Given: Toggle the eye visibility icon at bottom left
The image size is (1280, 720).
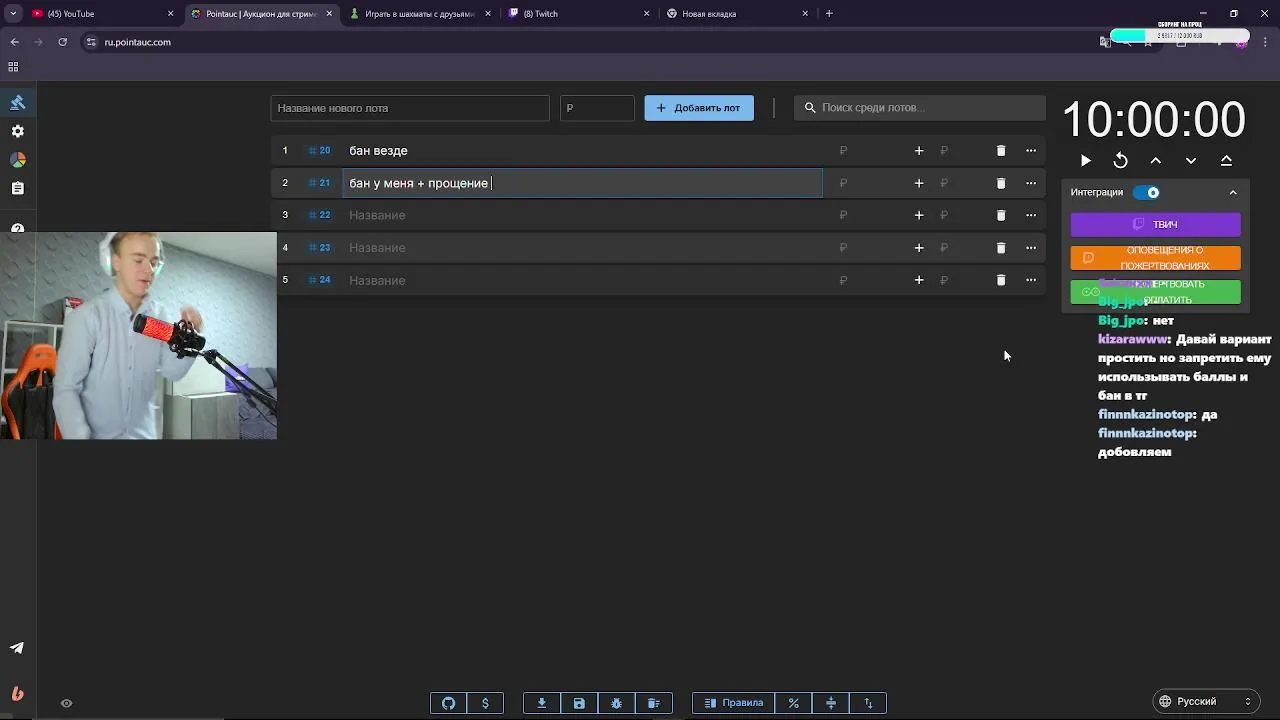Looking at the screenshot, I should click(x=67, y=703).
